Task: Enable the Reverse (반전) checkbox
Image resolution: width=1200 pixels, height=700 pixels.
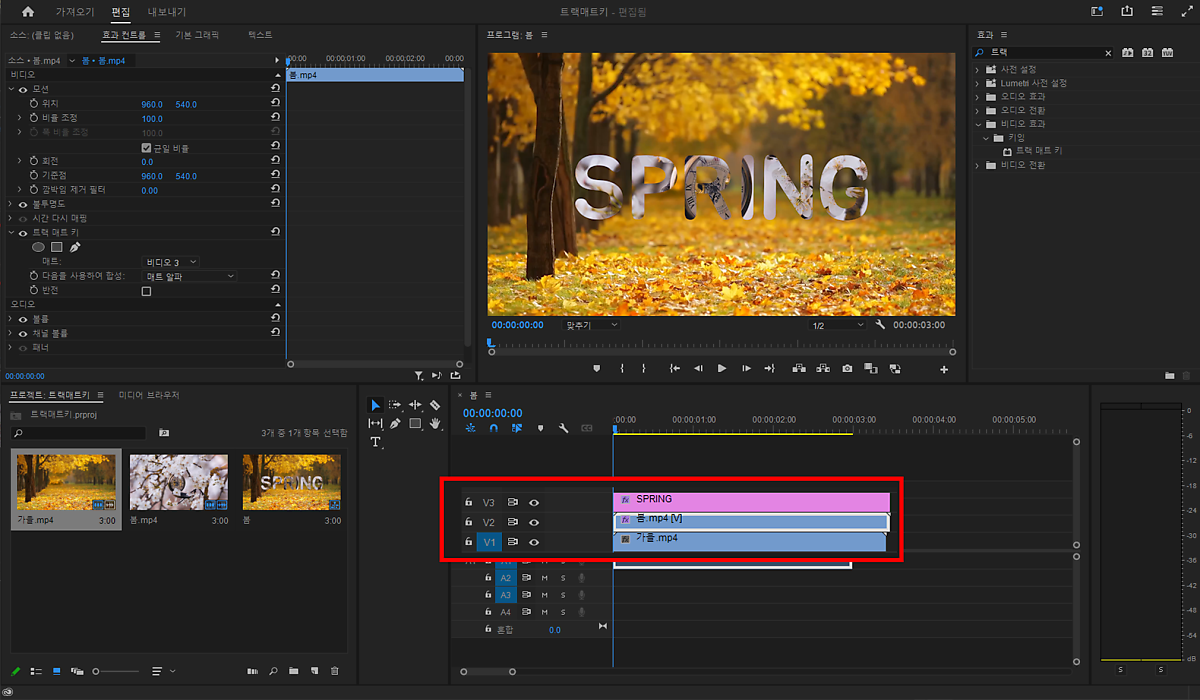Action: coord(147,291)
